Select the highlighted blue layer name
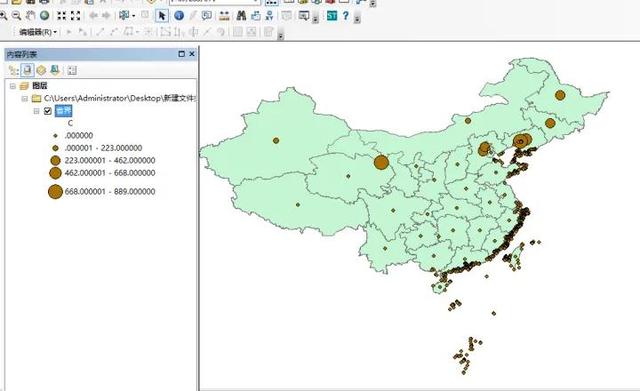 [63, 111]
